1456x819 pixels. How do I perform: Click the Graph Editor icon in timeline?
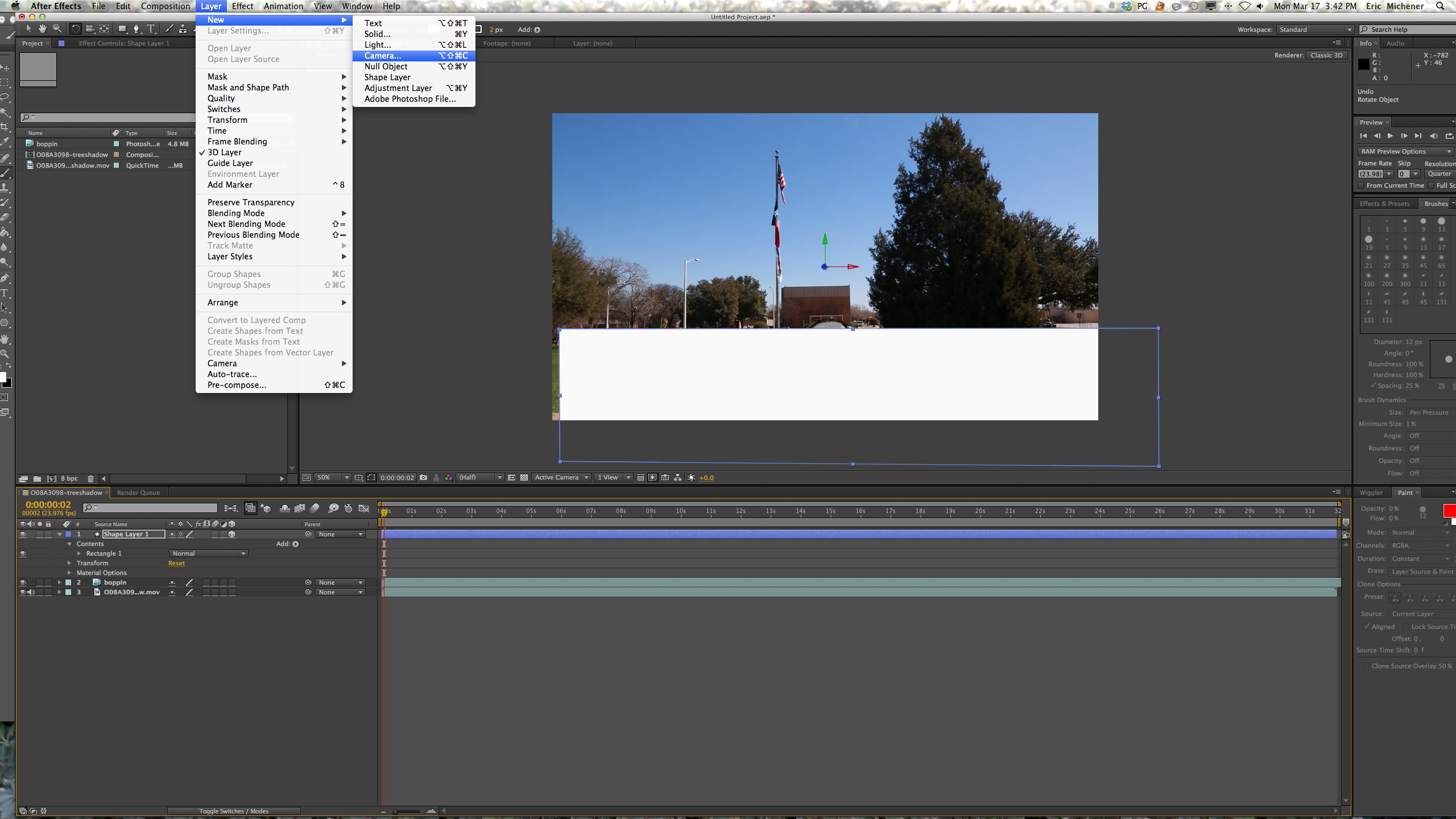click(363, 508)
